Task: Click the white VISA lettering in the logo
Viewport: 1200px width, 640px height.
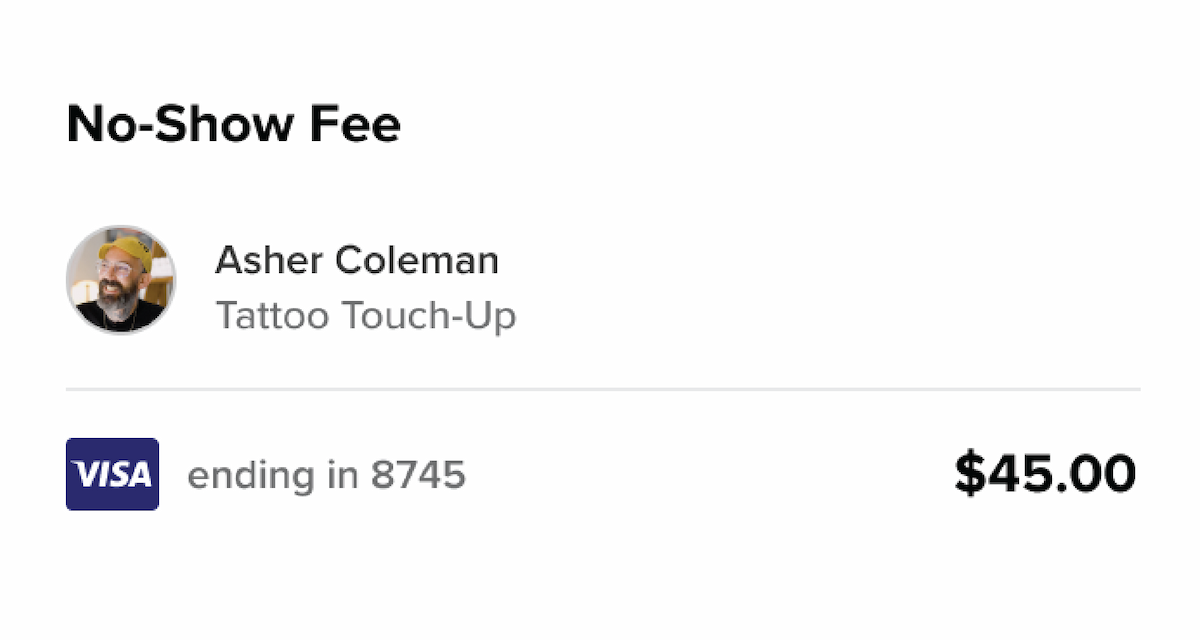Action: tap(112, 474)
